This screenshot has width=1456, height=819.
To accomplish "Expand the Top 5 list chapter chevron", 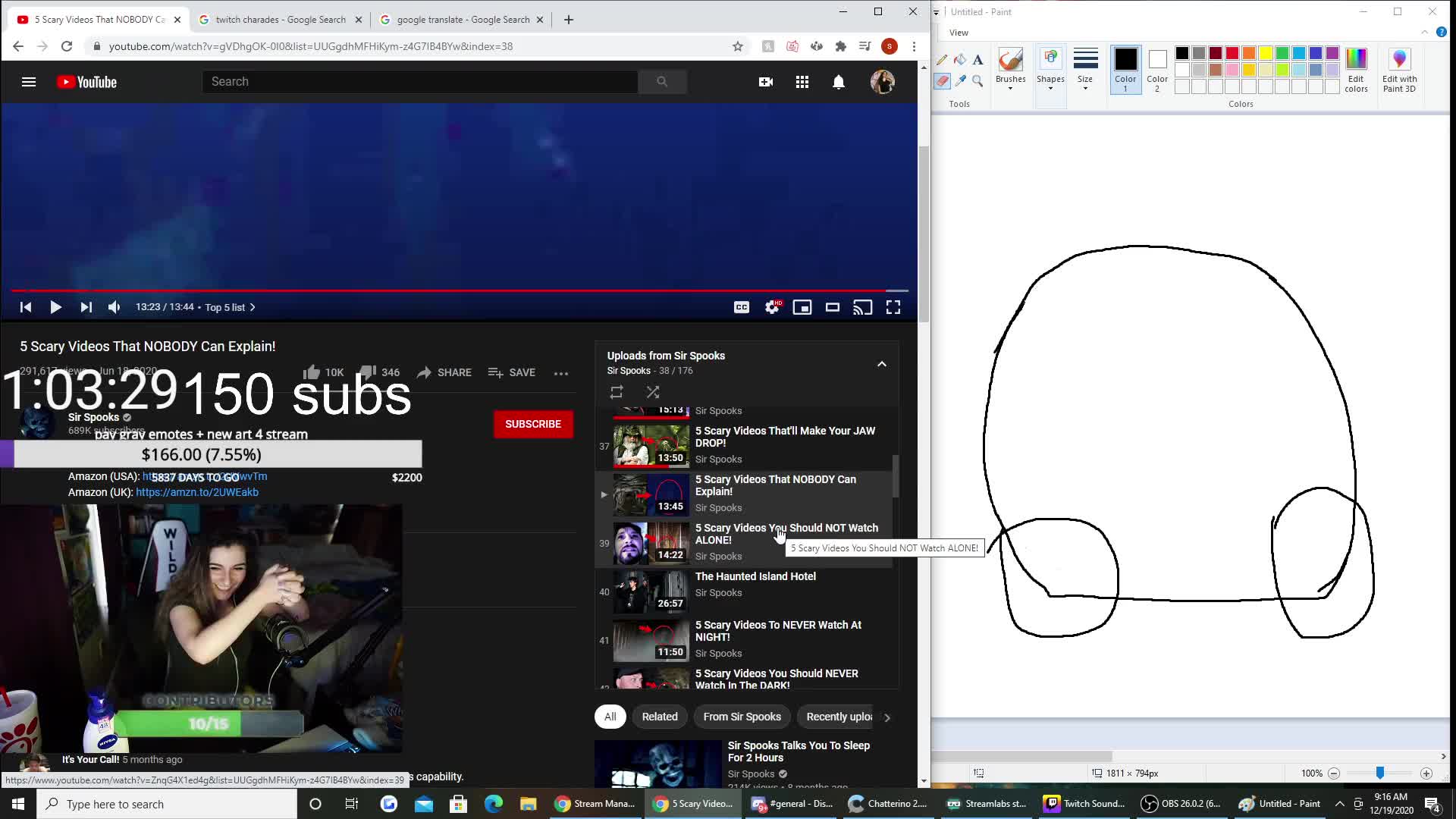I will [253, 307].
